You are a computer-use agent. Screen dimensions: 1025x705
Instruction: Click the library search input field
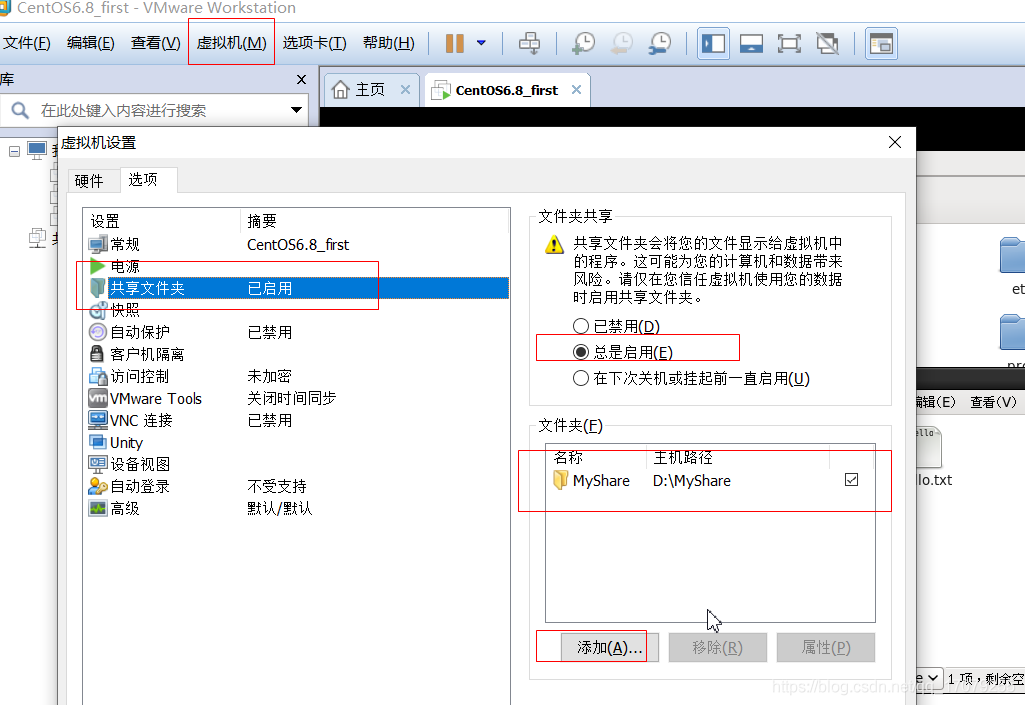pos(156,110)
